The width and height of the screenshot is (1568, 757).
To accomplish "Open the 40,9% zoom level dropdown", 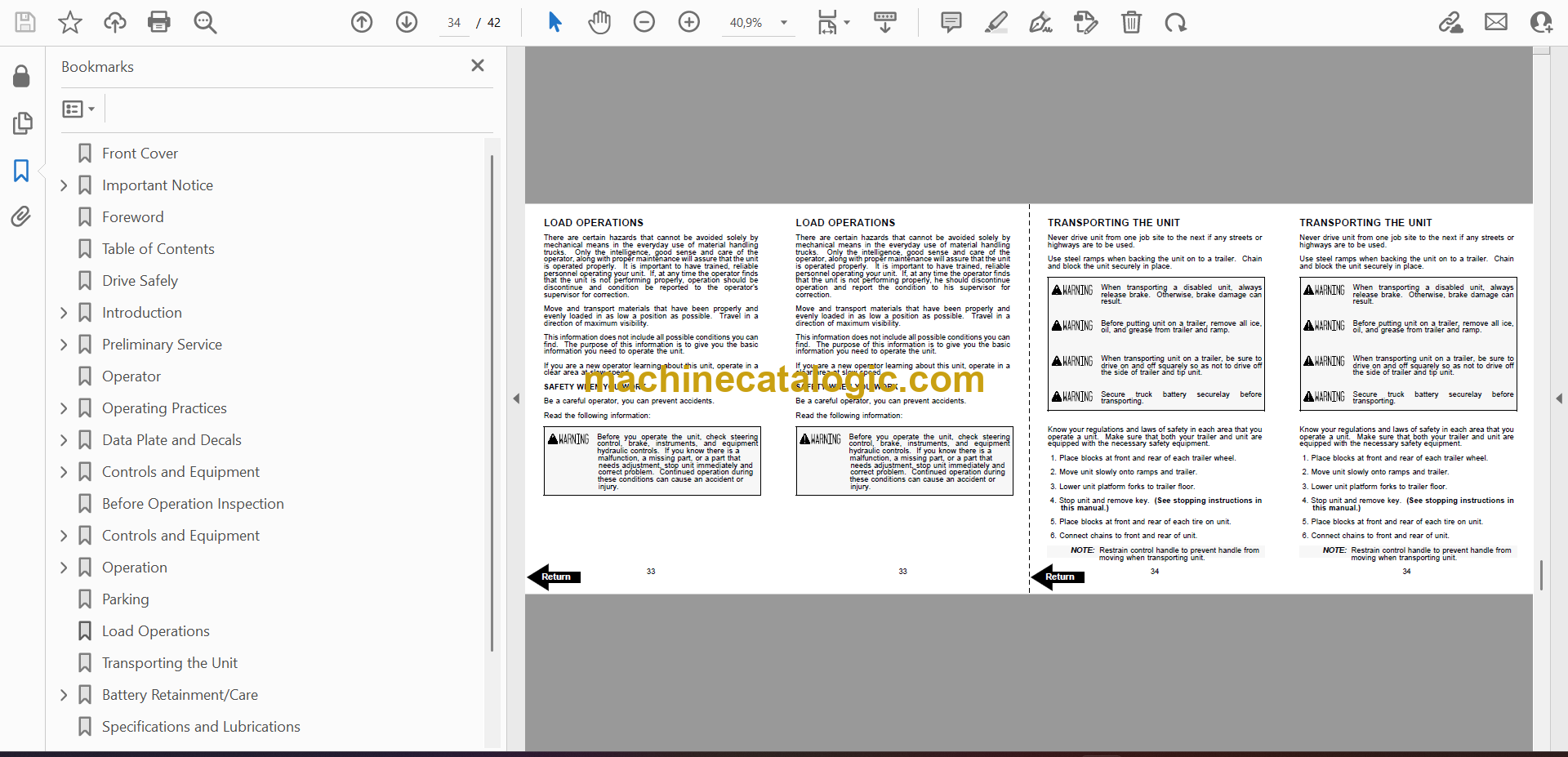I will click(784, 23).
